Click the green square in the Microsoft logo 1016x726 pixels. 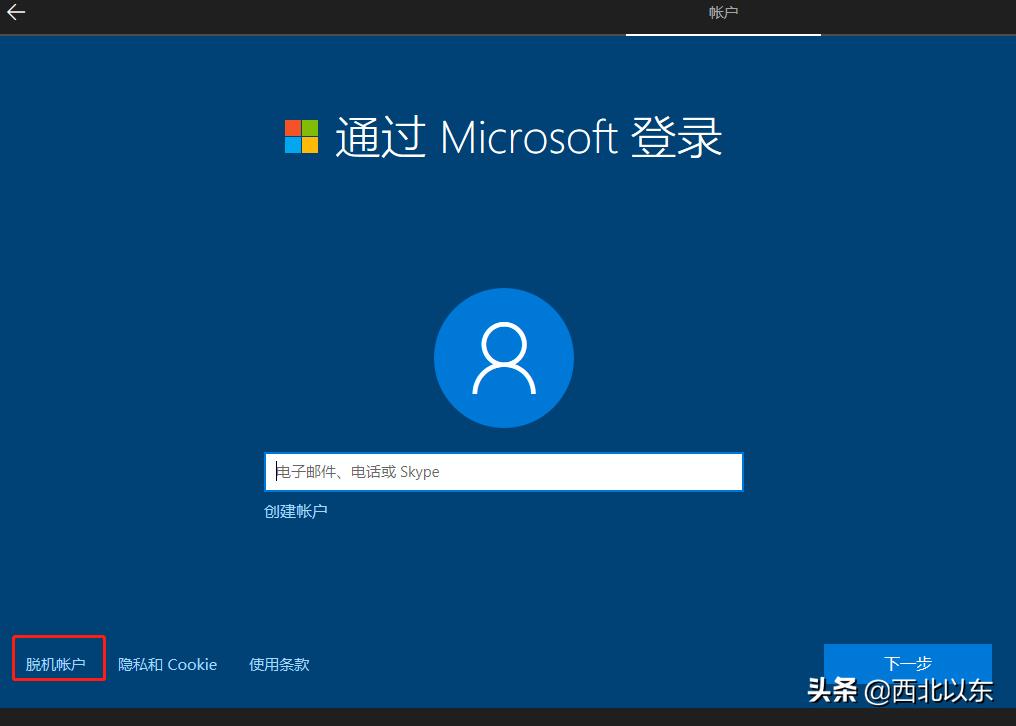311,125
